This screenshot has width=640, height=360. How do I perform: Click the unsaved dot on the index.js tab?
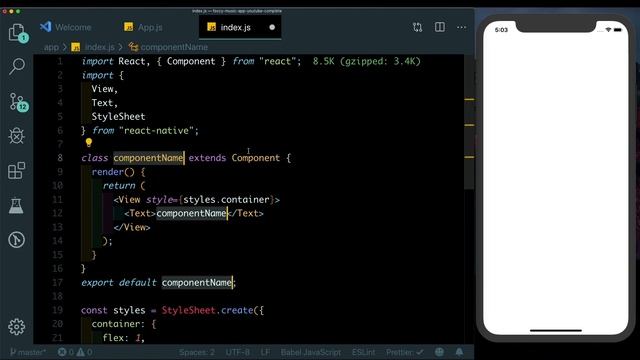click(x=272, y=27)
